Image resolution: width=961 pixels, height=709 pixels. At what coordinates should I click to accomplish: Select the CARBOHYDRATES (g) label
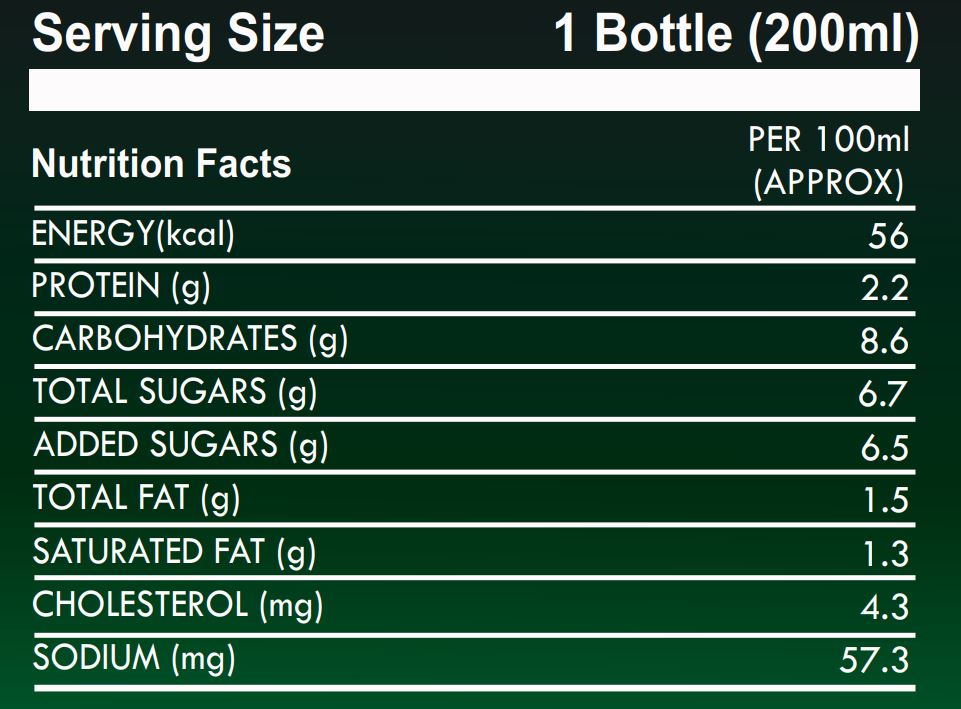pos(190,340)
